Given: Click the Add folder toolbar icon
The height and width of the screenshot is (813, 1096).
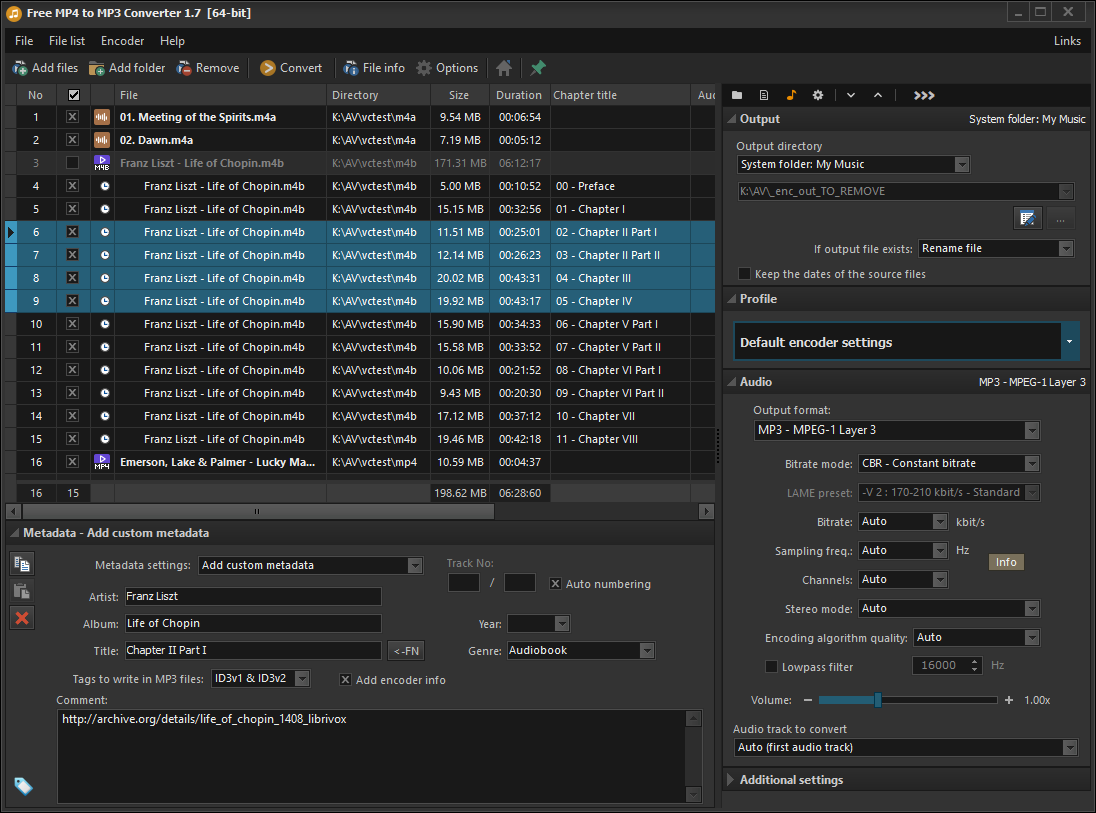Looking at the screenshot, I should pos(96,69).
